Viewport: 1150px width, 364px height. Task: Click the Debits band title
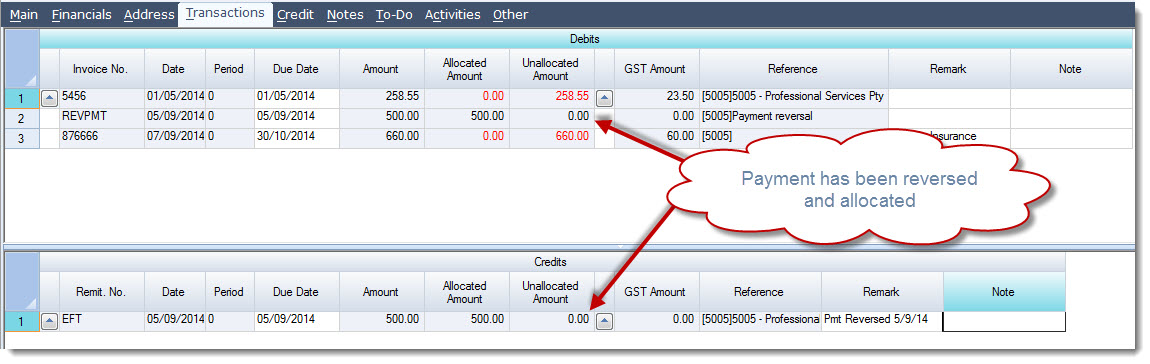pos(585,39)
